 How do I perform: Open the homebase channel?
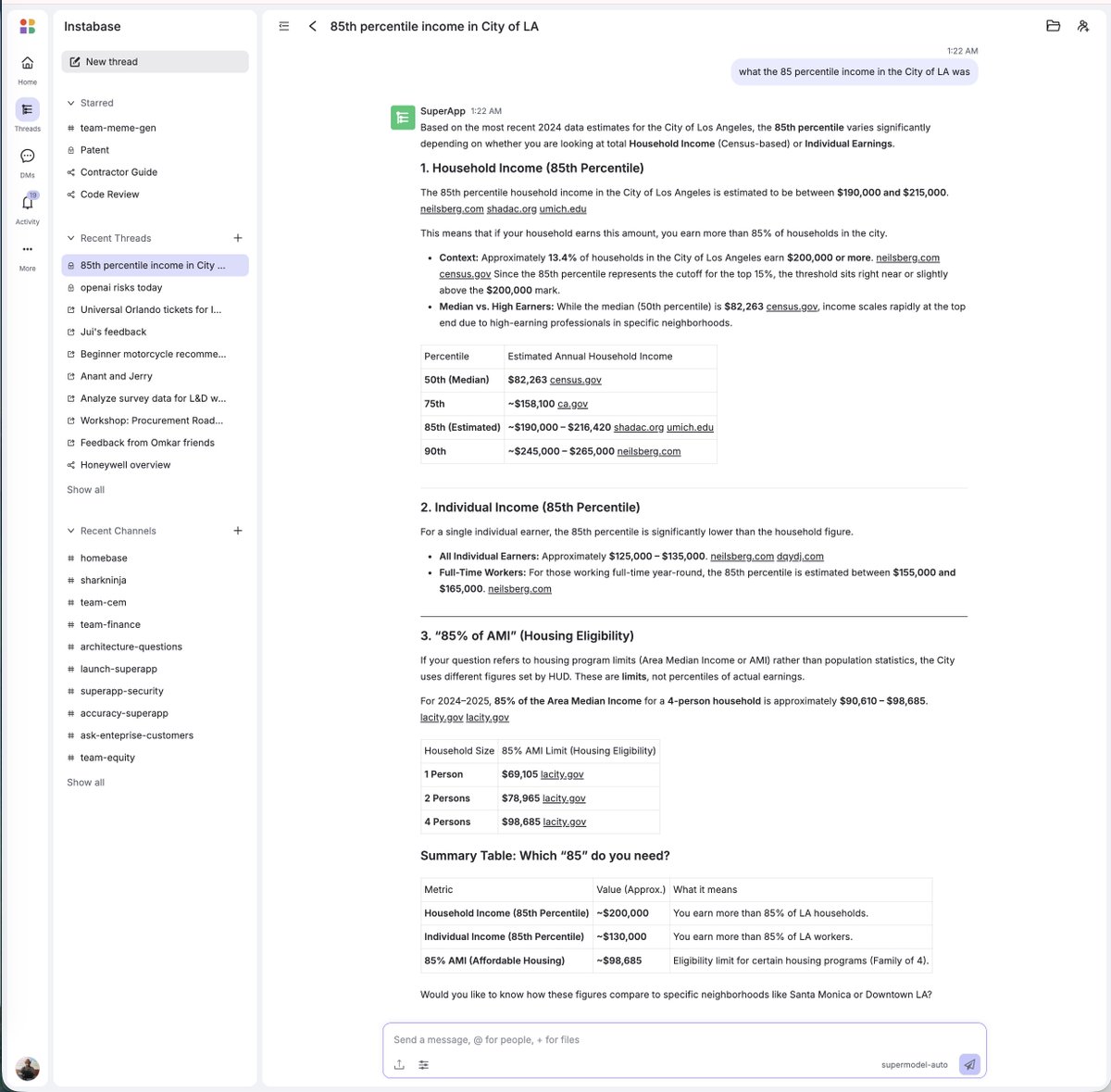pyautogui.click(x=156, y=559)
